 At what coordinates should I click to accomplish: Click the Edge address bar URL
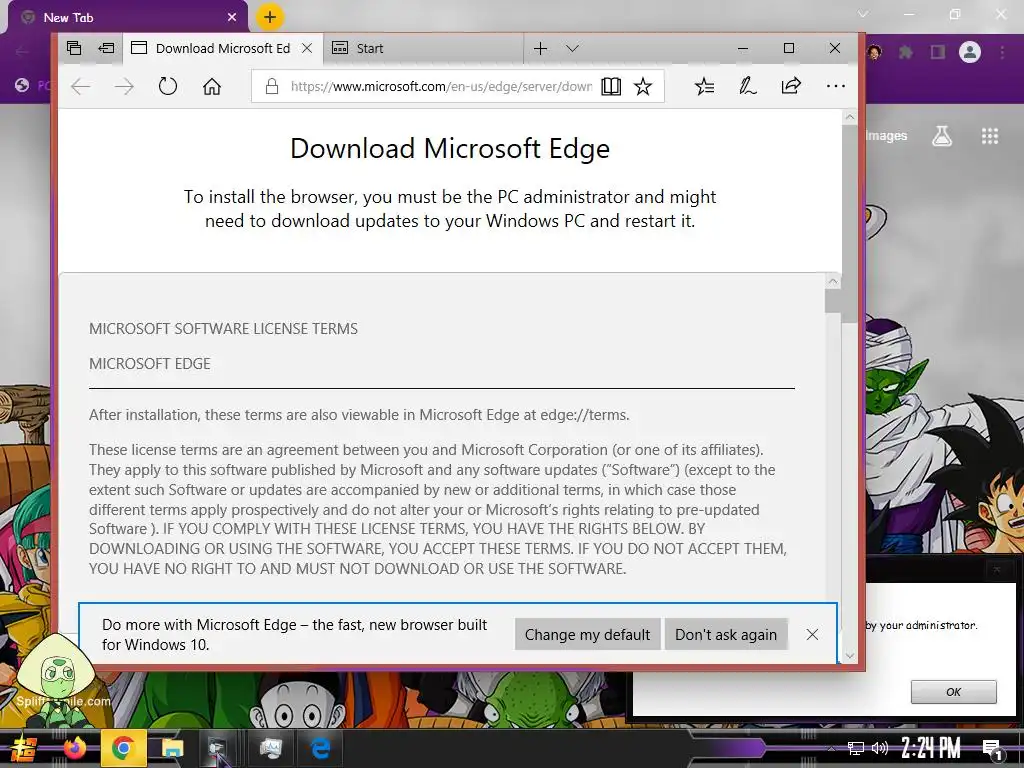click(x=441, y=86)
